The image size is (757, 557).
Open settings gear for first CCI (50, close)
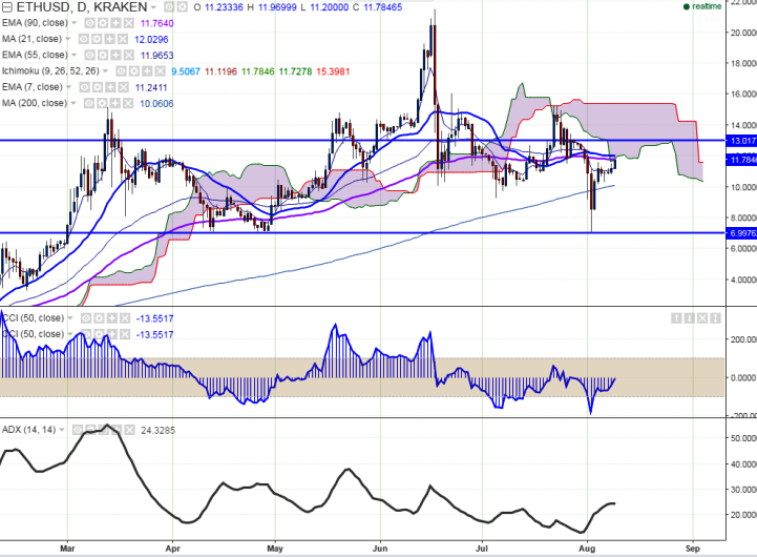point(100,319)
